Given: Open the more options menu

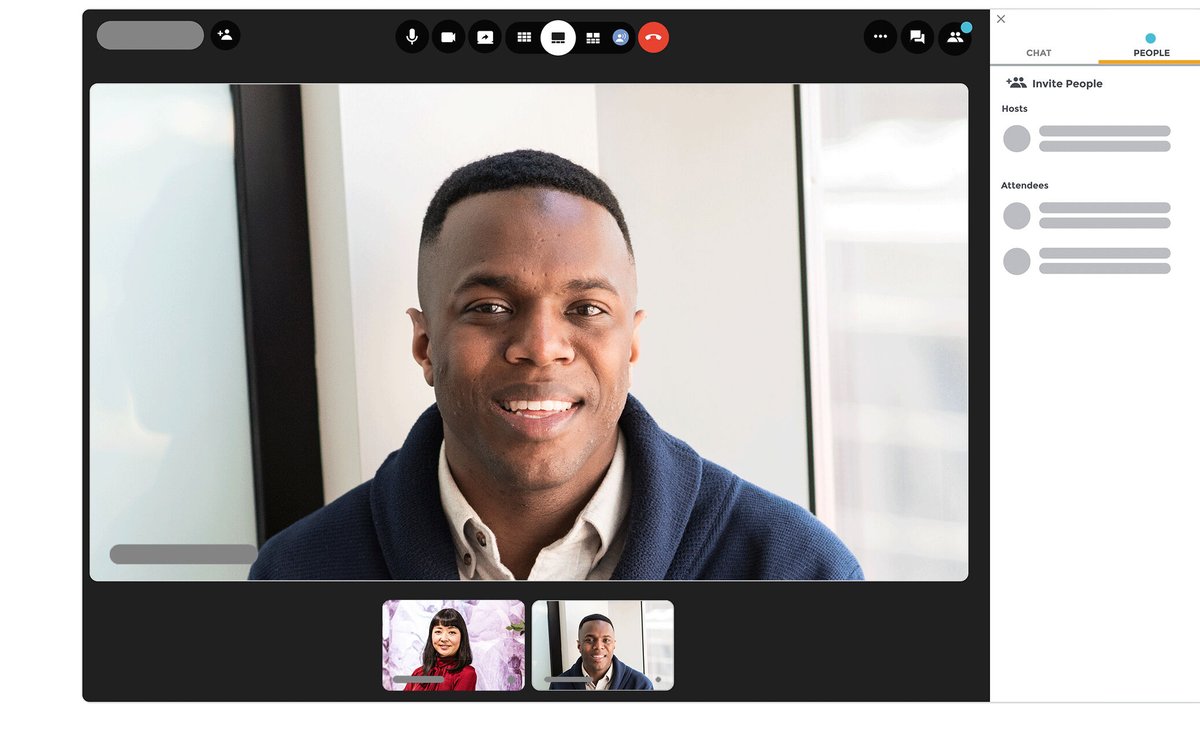Looking at the screenshot, I should (880, 37).
